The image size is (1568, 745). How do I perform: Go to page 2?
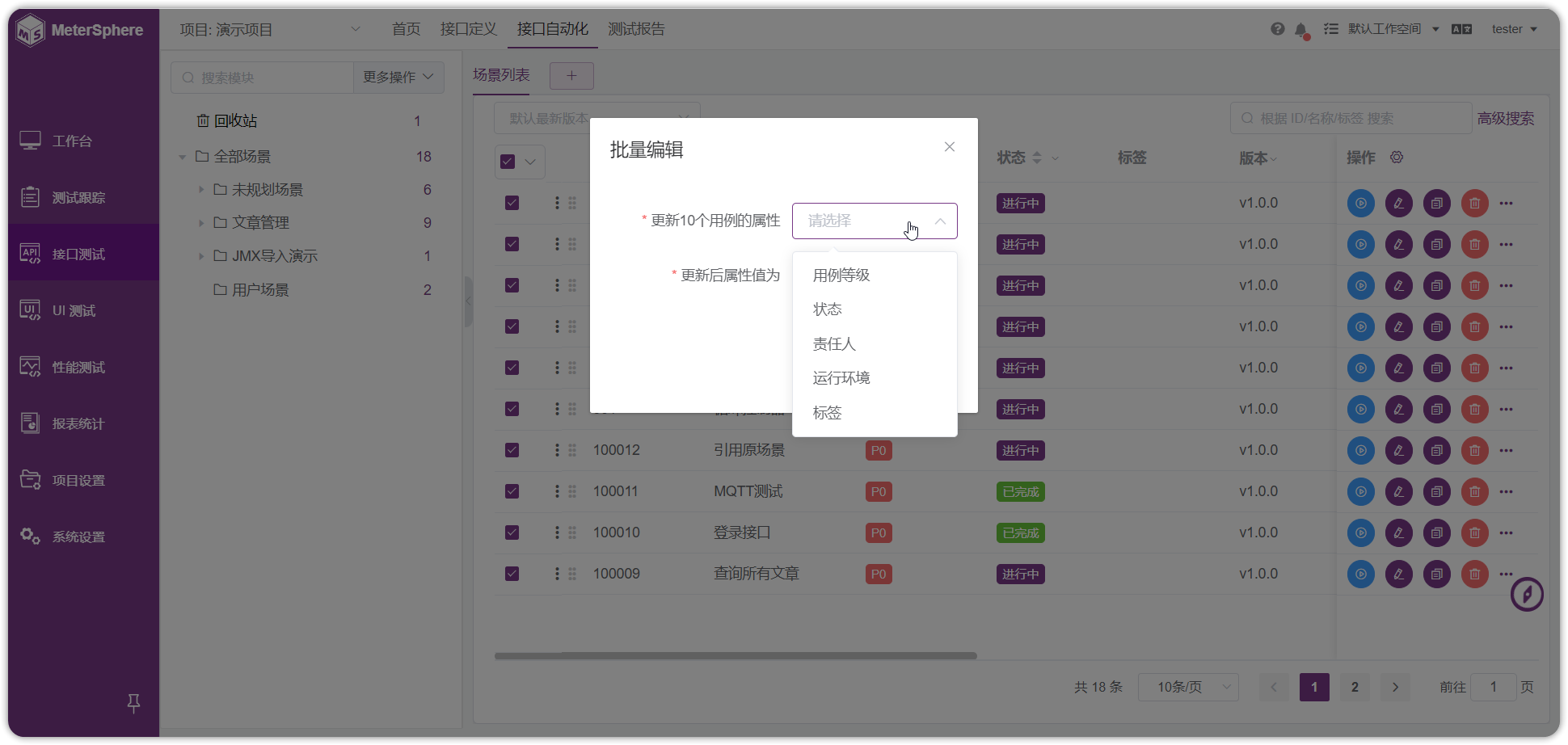[1355, 687]
